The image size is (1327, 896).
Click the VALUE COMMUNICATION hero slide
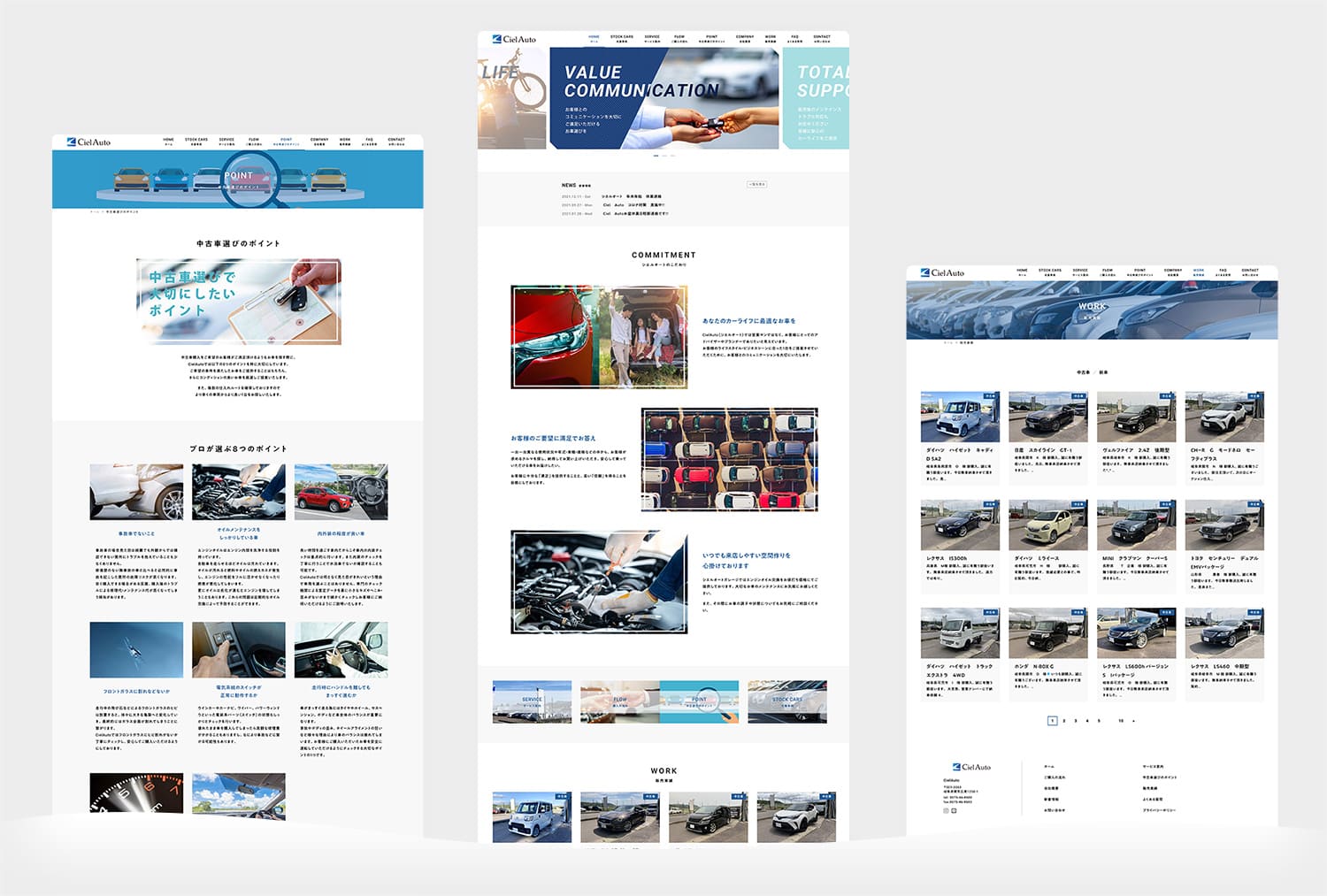(x=663, y=97)
